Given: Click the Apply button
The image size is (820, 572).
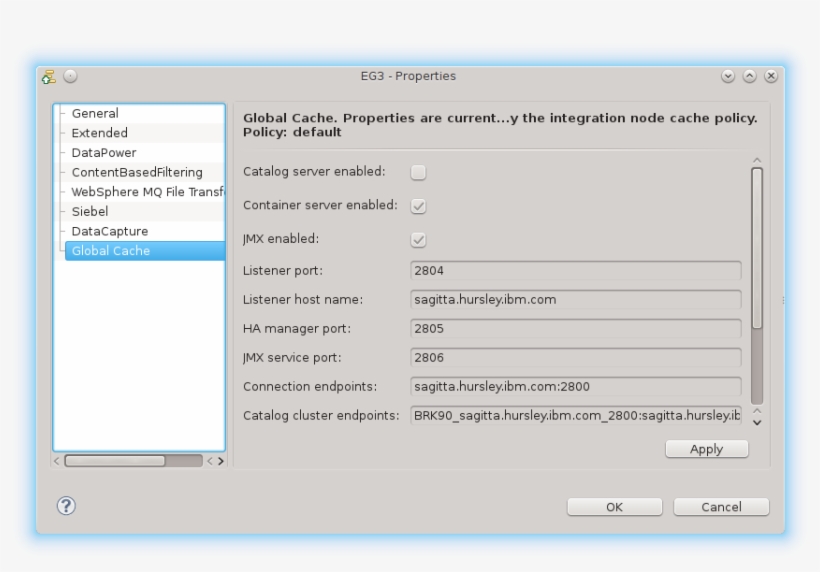Looking at the screenshot, I should point(706,450).
